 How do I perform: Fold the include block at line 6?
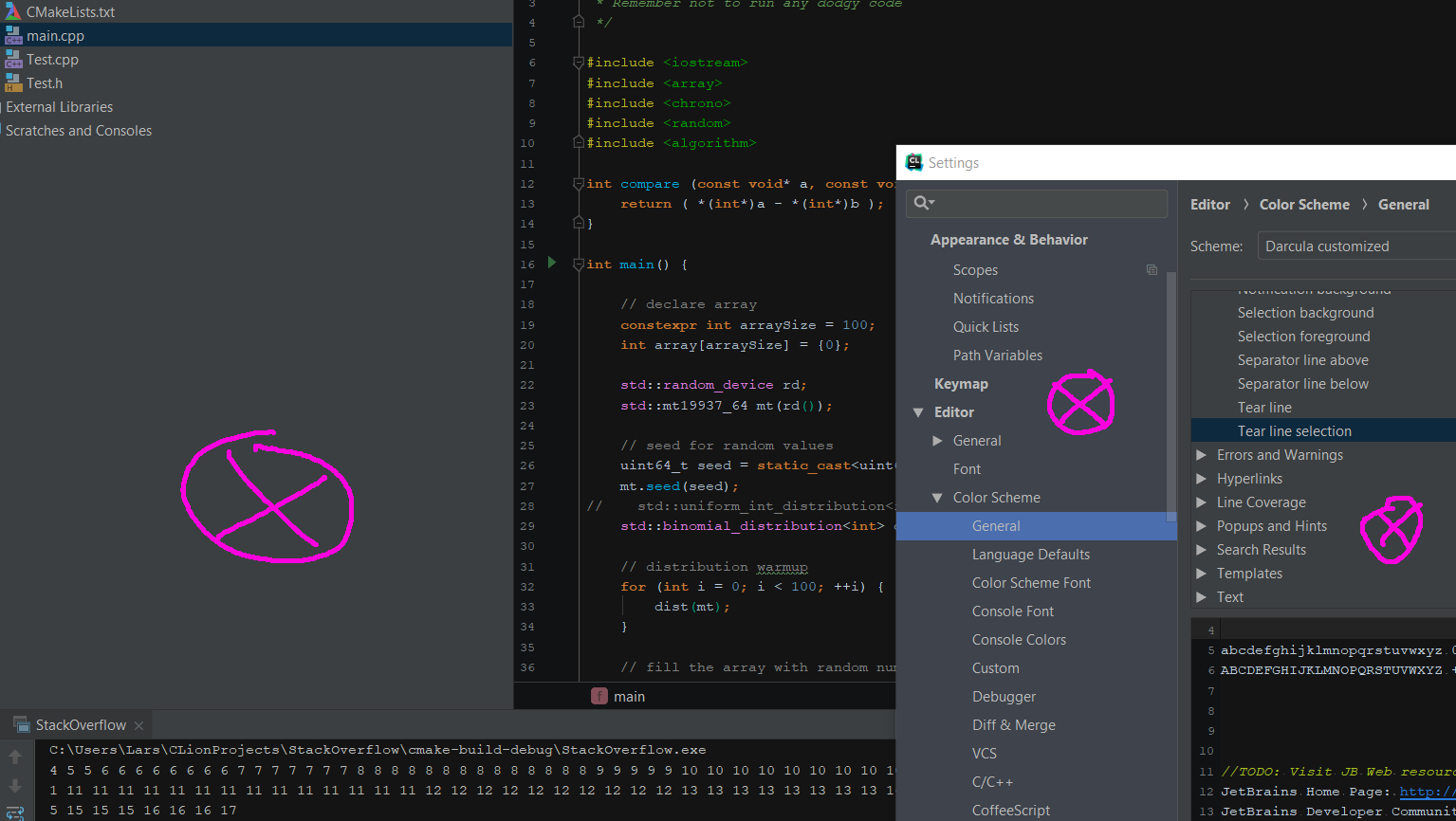(x=579, y=63)
